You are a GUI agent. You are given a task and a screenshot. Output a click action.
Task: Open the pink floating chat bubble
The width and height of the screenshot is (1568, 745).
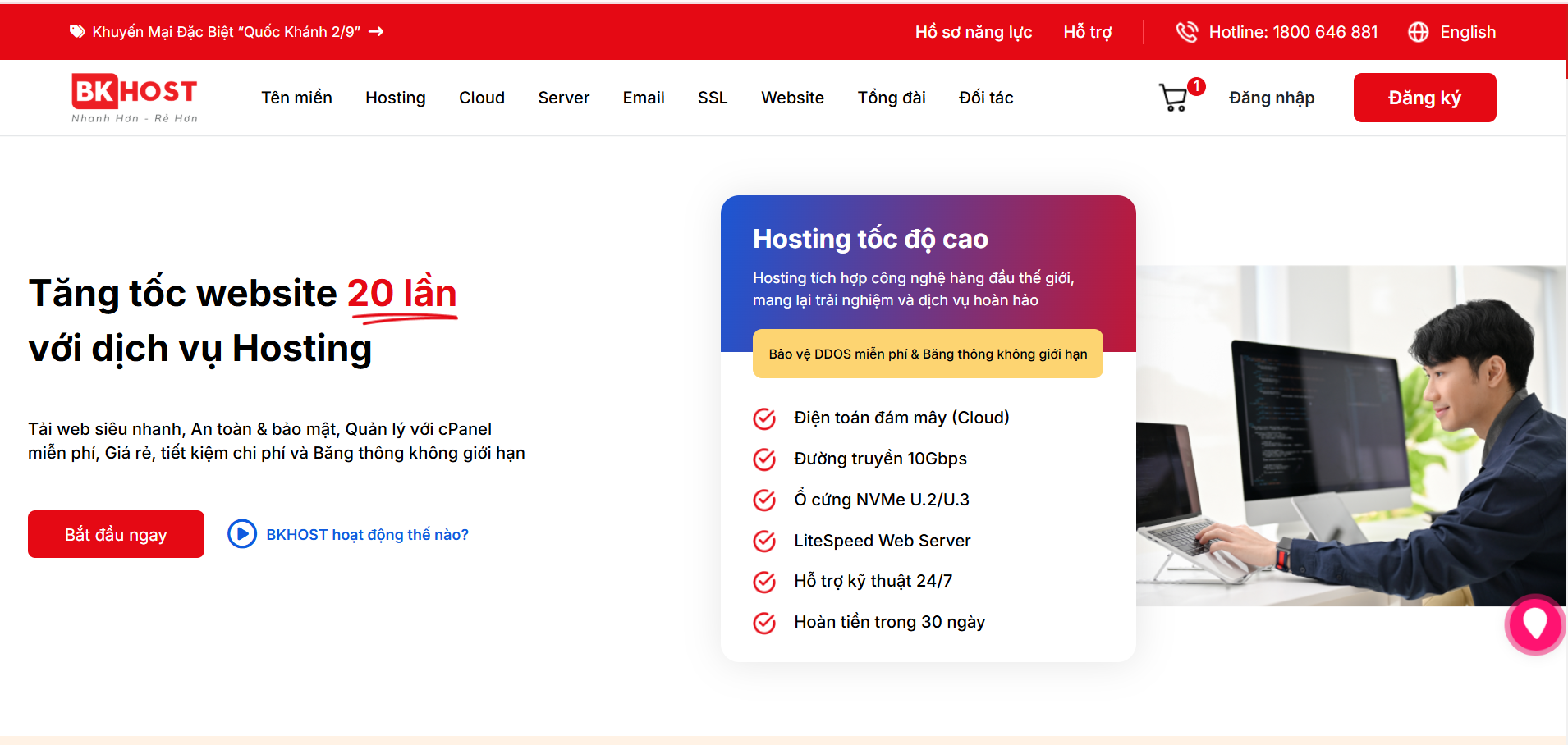point(1534,624)
